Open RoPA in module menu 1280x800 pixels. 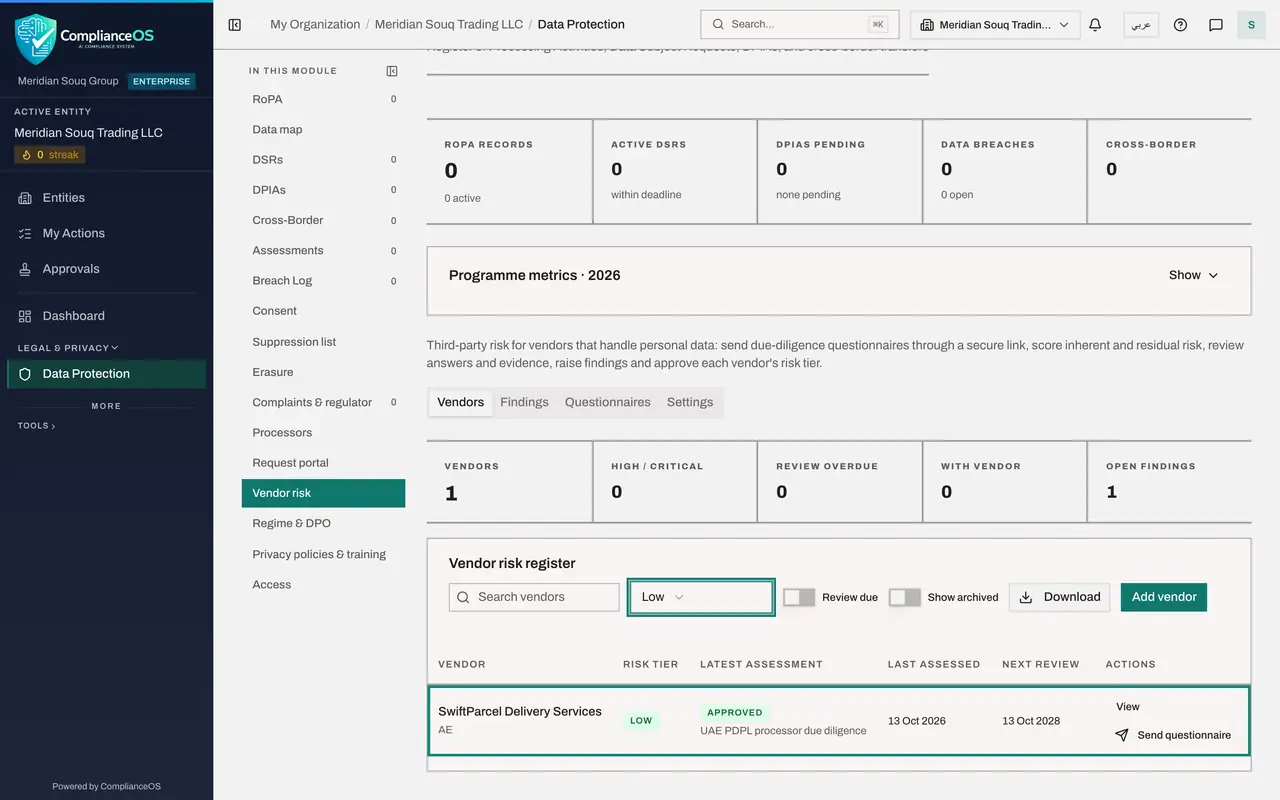click(323, 99)
